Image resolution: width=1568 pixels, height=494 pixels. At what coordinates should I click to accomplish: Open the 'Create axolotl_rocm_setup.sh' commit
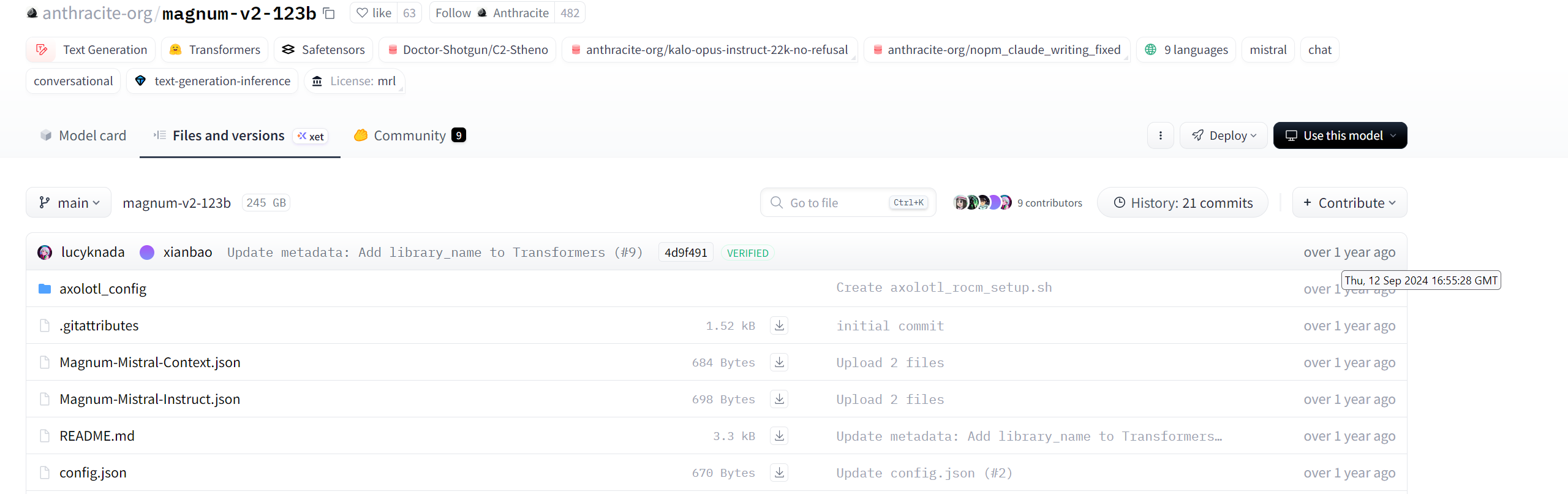944,287
